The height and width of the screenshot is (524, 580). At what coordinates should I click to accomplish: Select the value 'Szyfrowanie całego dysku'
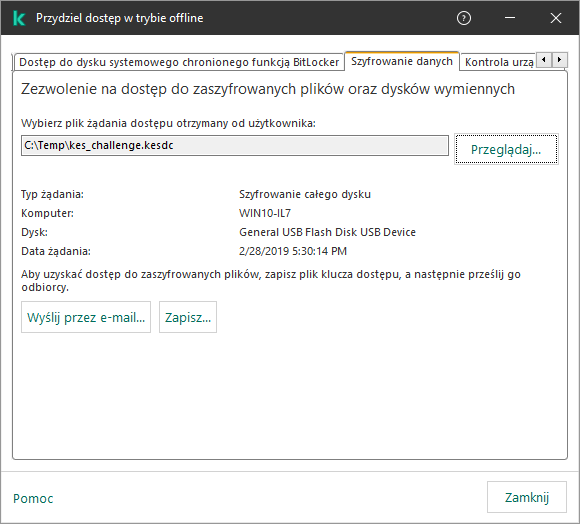305,194
